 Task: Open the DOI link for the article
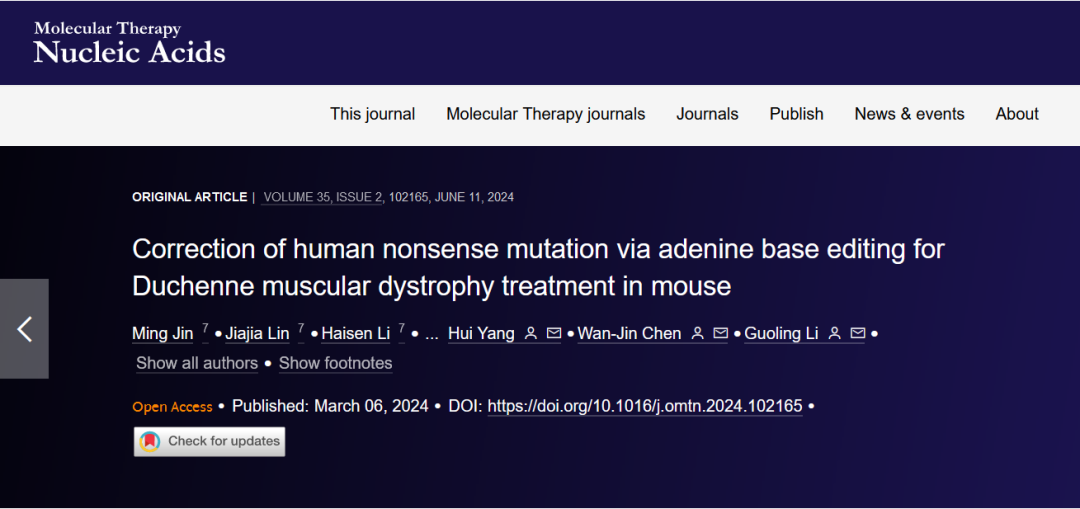point(645,406)
